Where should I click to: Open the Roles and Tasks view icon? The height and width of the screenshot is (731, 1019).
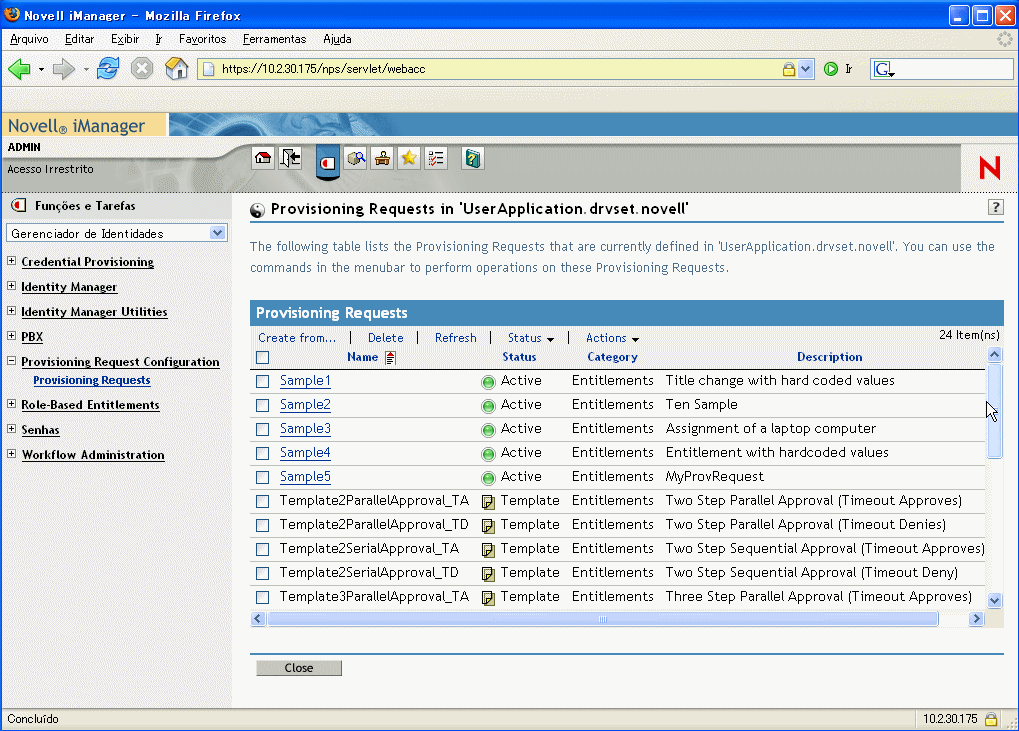click(x=327, y=158)
